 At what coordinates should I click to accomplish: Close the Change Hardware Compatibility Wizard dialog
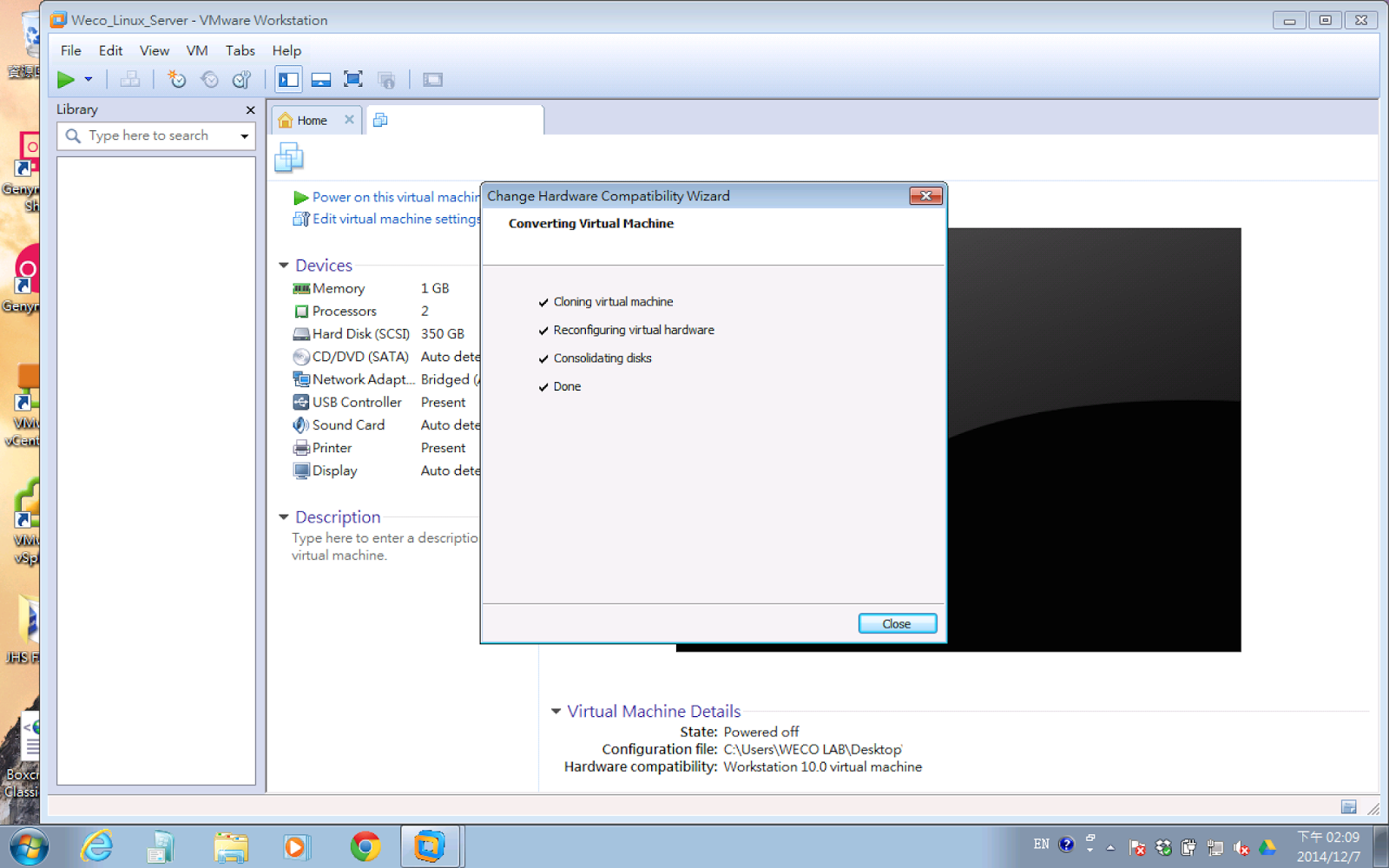point(925,196)
